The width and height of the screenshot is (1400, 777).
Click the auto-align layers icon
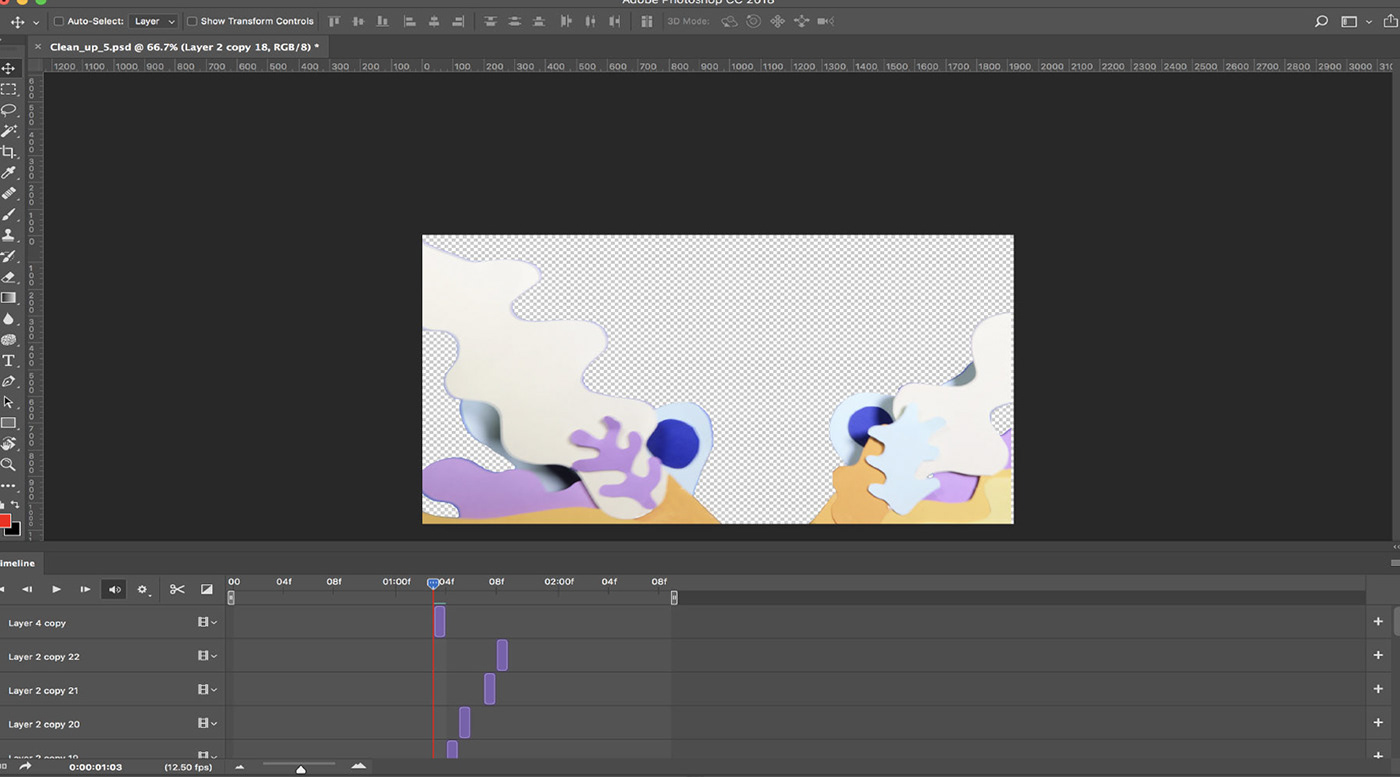coord(647,21)
